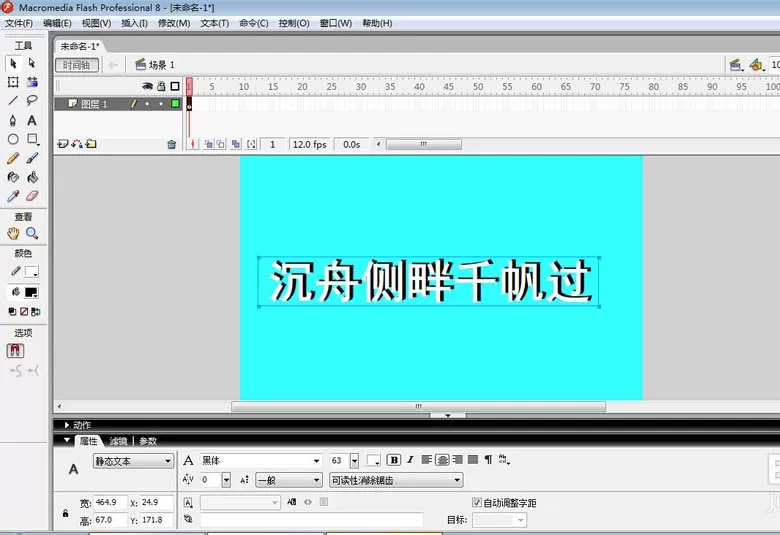Select the Rectangle tool
Viewport: 780px width, 535px height.
point(33,139)
